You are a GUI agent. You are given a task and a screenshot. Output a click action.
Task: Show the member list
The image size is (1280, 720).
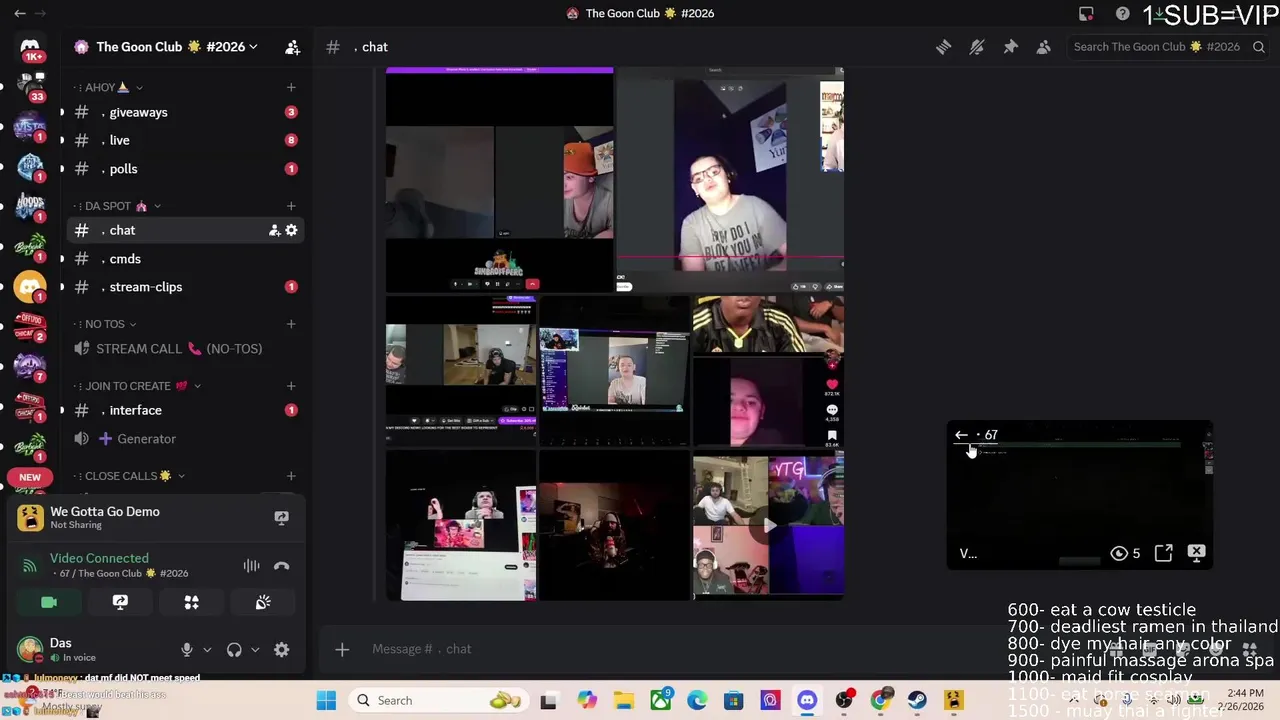[x=1043, y=47]
